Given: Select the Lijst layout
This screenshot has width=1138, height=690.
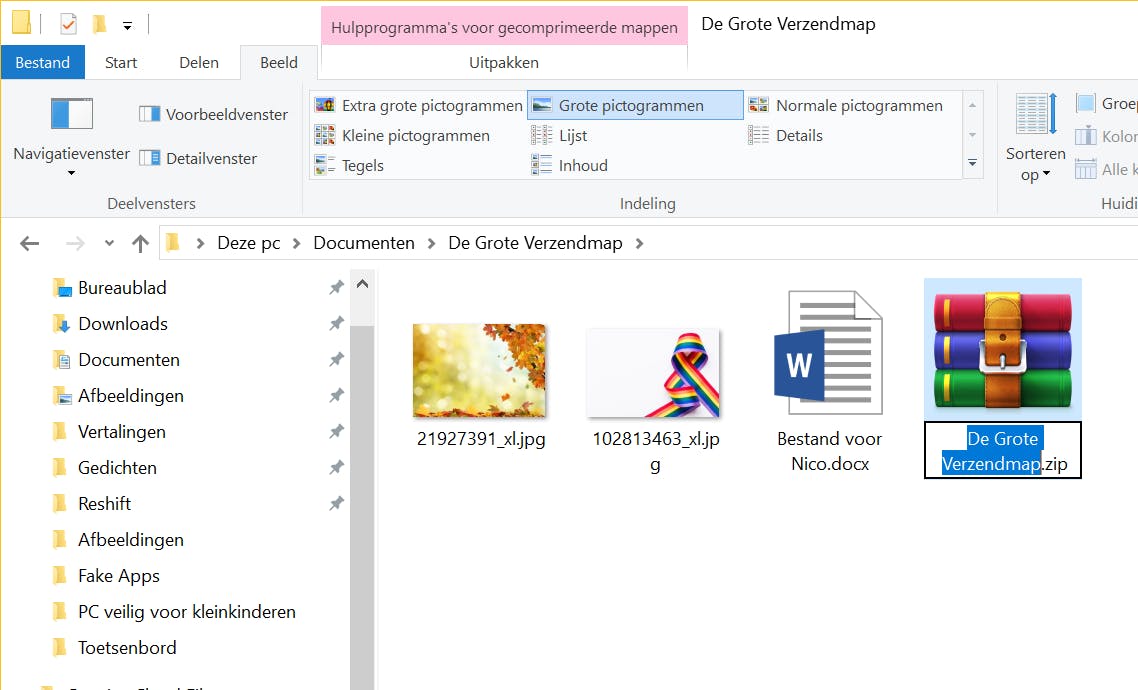Looking at the screenshot, I should (x=559, y=136).
